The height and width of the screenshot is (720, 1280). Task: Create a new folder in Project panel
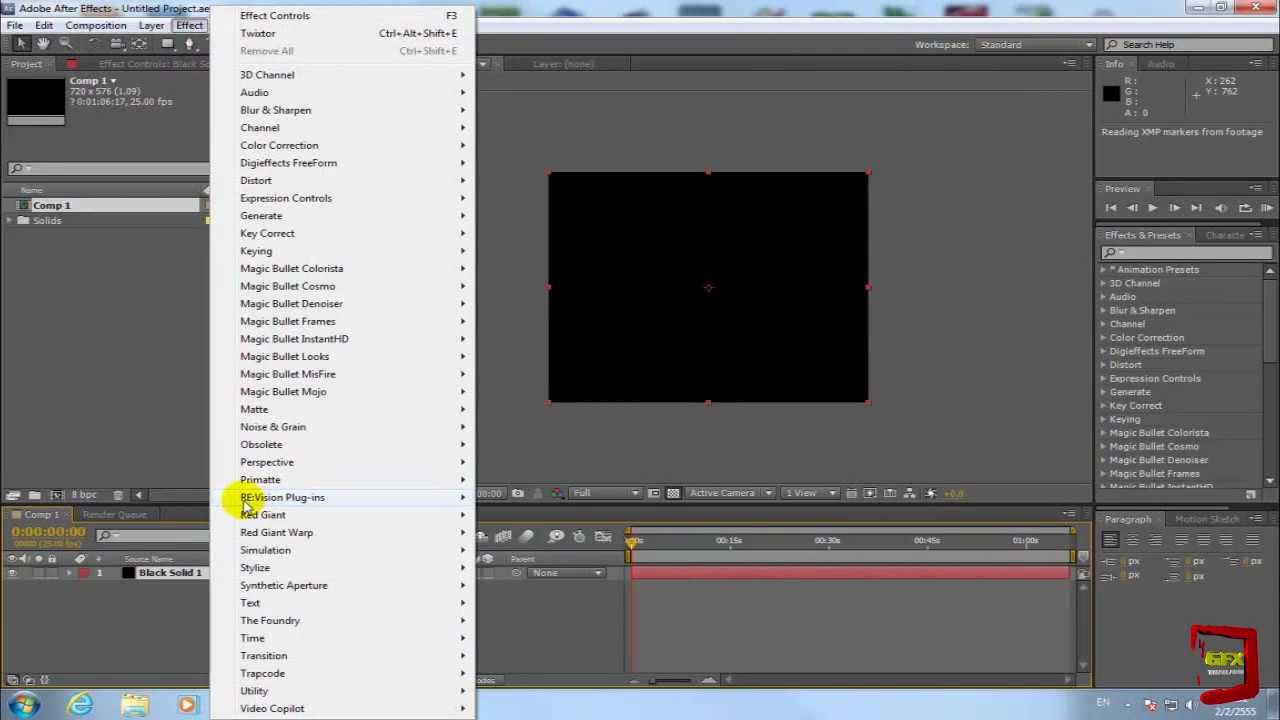[34, 495]
